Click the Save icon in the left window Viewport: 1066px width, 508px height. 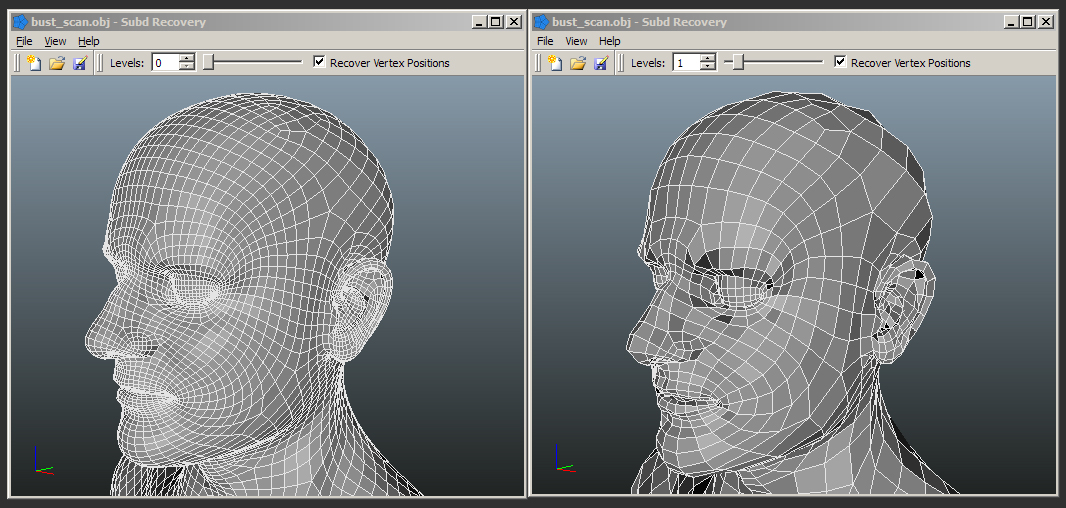point(80,63)
